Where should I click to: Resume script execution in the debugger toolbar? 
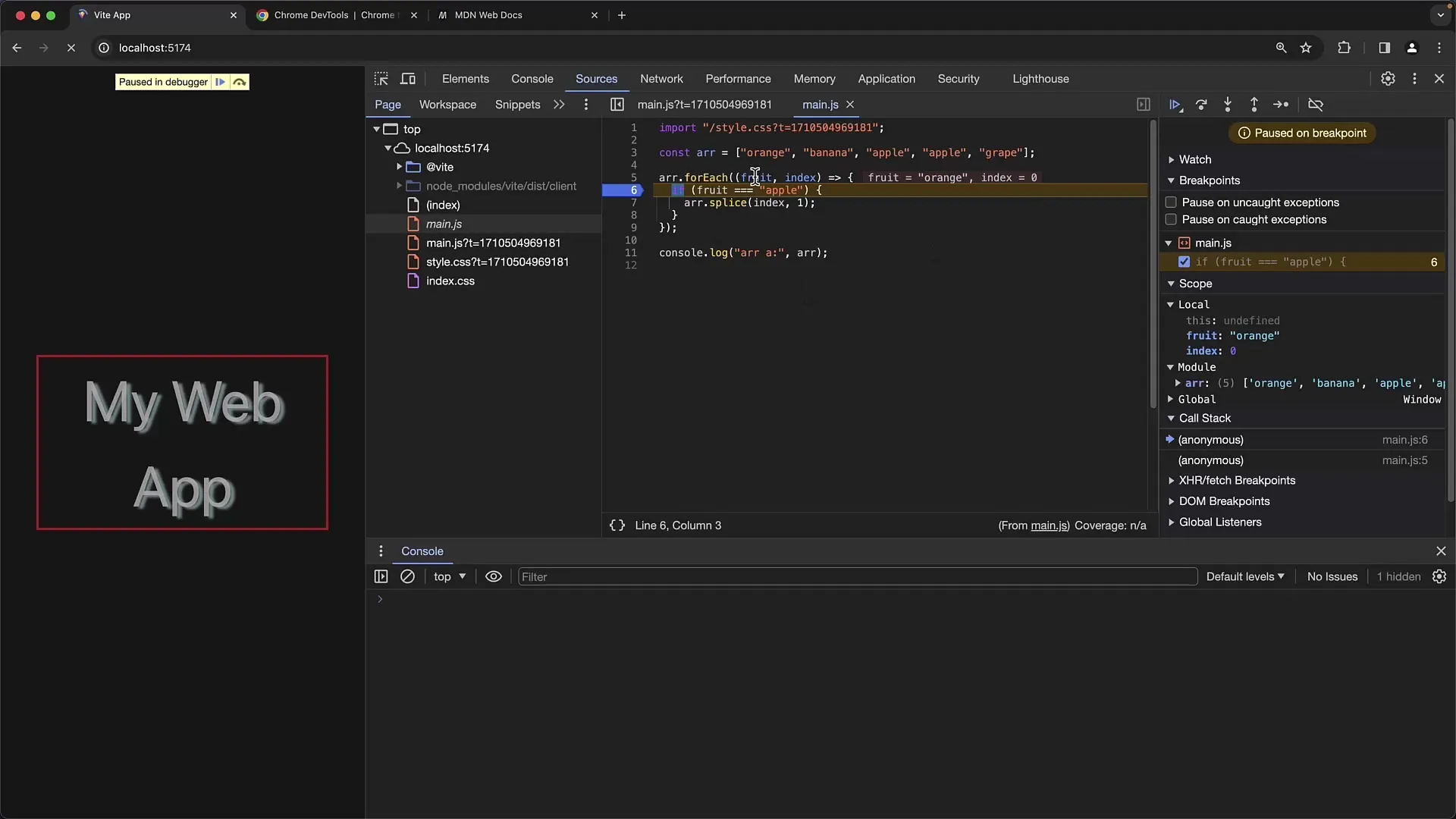(1175, 105)
